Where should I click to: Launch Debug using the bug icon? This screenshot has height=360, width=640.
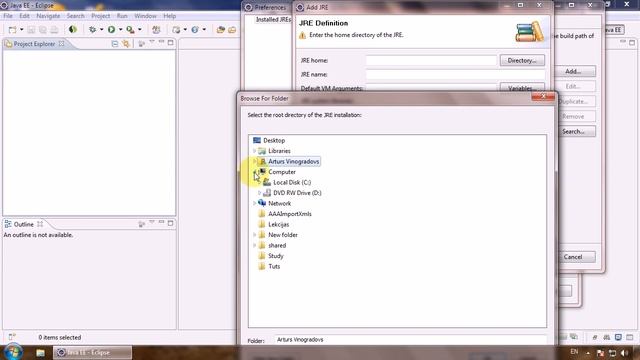93,30
